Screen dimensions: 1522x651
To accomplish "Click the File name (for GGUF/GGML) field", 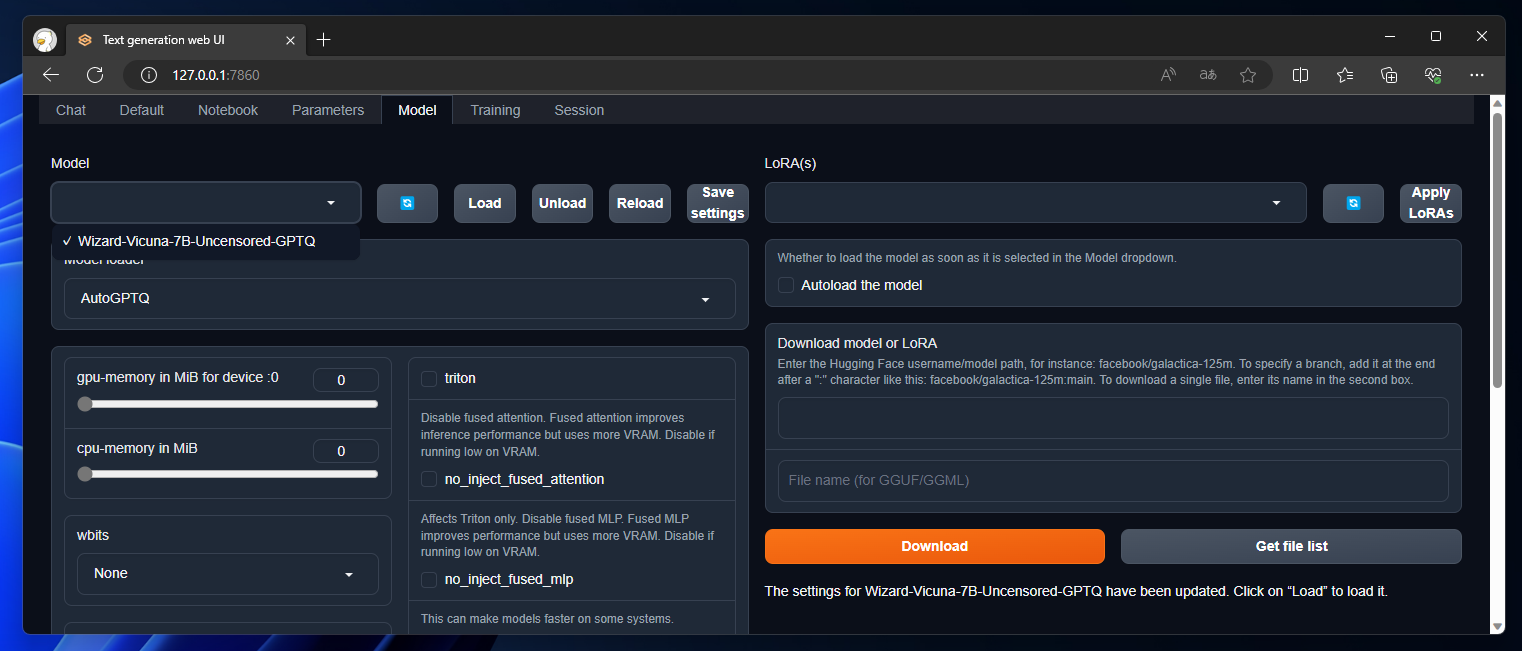I will pos(1113,481).
